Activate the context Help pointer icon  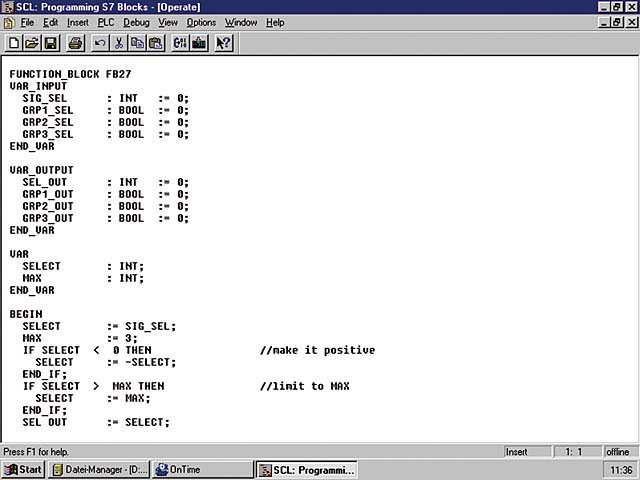pyautogui.click(x=223, y=43)
